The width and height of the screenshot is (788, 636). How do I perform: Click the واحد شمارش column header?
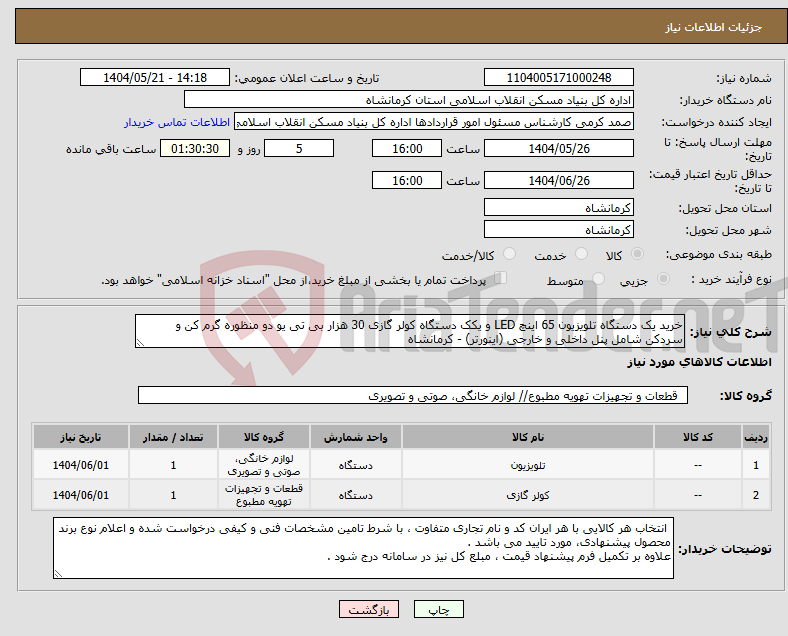point(356,437)
